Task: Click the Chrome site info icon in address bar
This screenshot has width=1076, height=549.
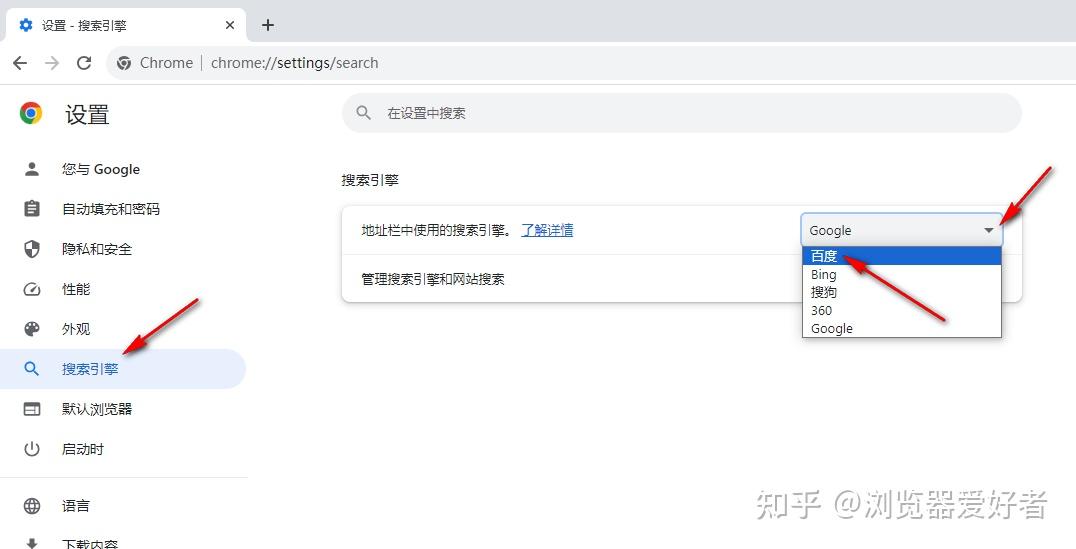Action: pyautogui.click(x=124, y=63)
